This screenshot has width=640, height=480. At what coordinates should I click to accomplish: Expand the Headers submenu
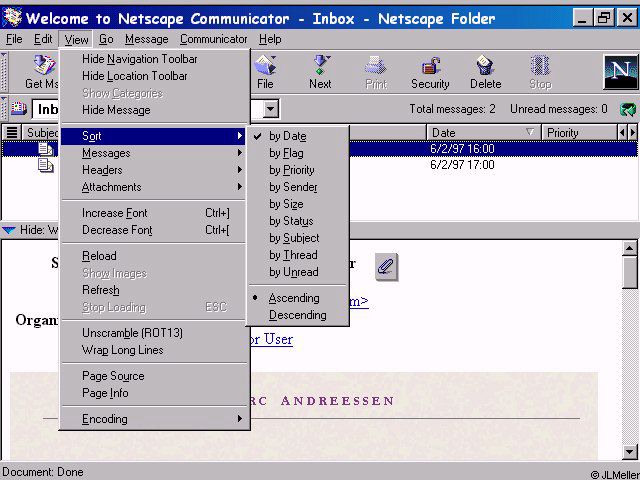153,170
